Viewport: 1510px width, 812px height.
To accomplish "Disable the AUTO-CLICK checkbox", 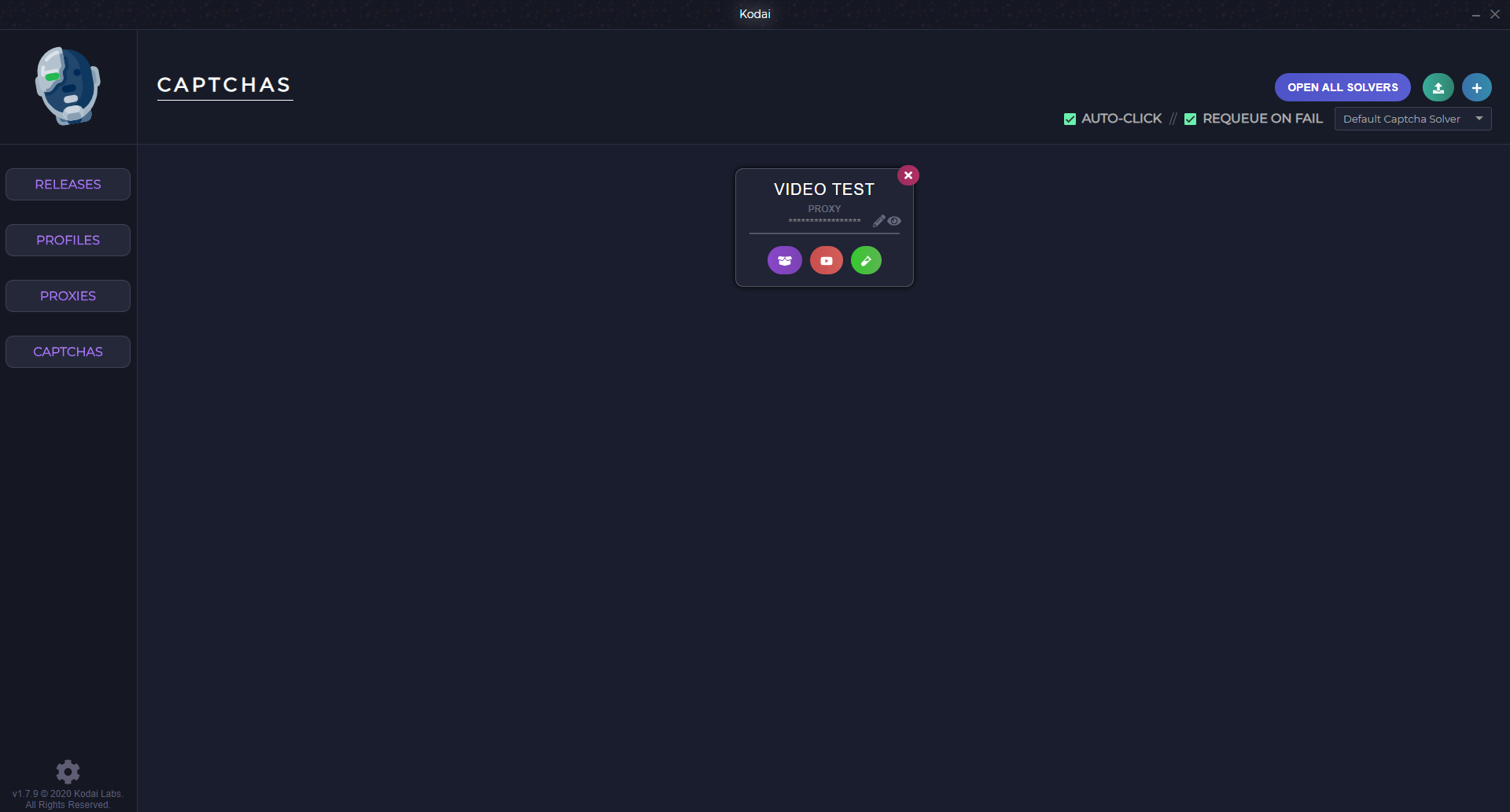I will pos(1070,119).
